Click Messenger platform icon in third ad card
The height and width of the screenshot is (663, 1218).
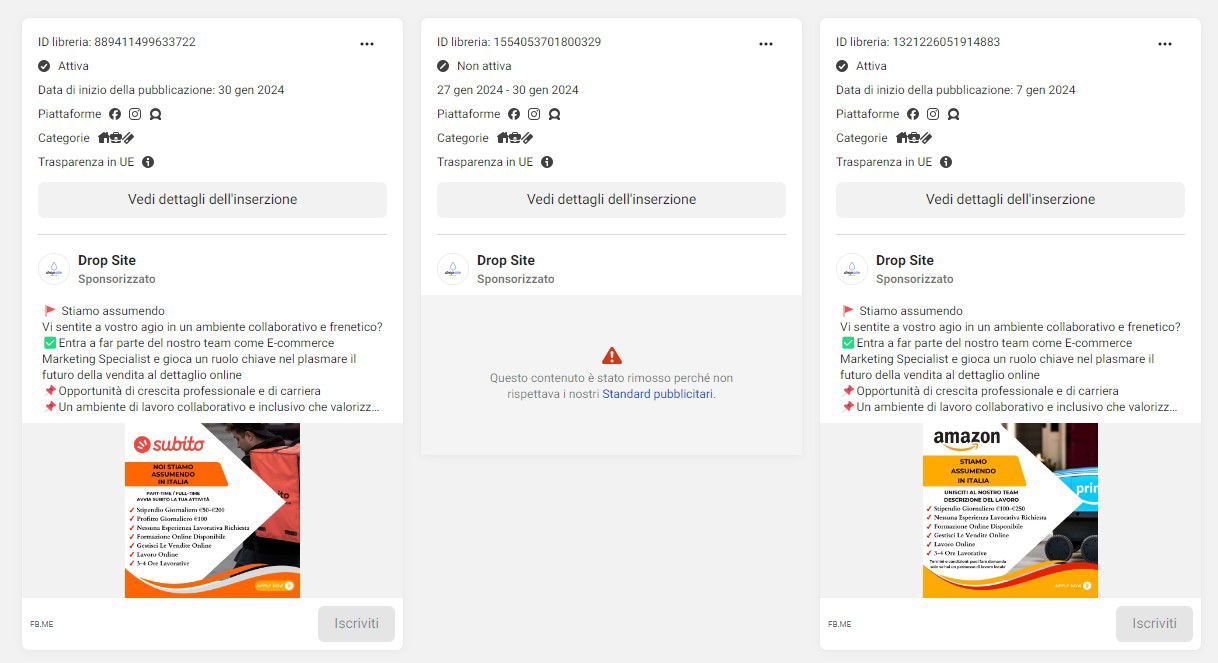[953, 114]
